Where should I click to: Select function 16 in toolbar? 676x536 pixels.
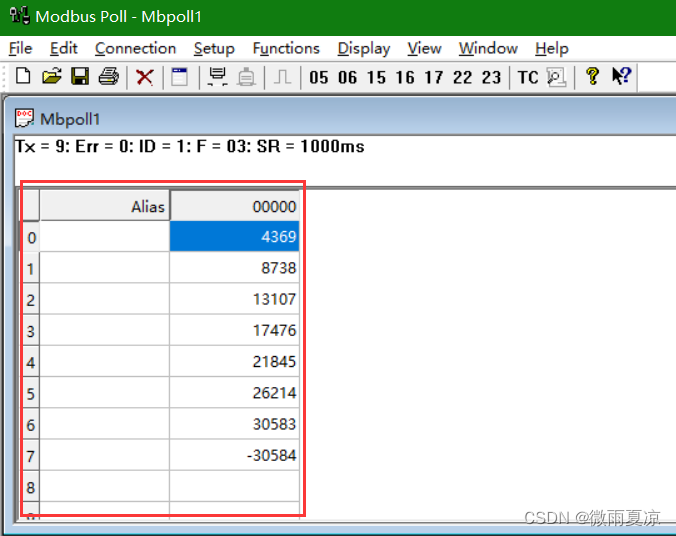(x=405, y=78)
